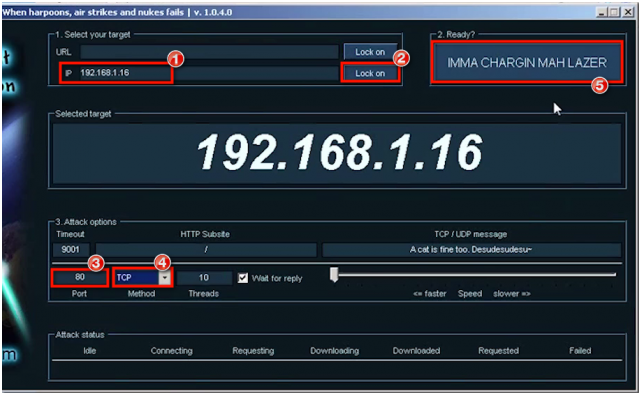The image size is (639, 393).
Task: Maximize the window via title bar button
Action: tap(615, 12)
